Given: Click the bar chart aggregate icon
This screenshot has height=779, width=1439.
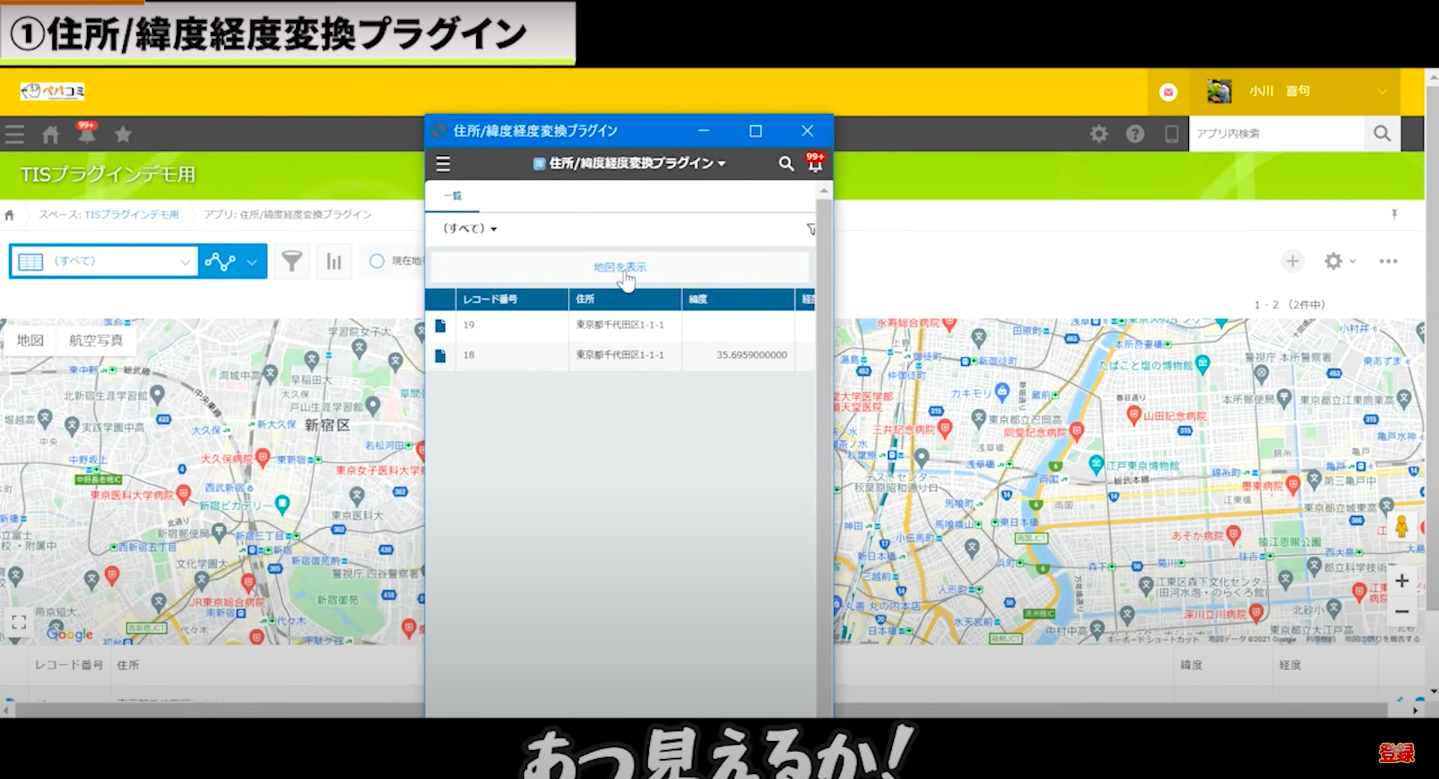Looking at the screenshot, I should pyautogui.click(x=334, y=261).
